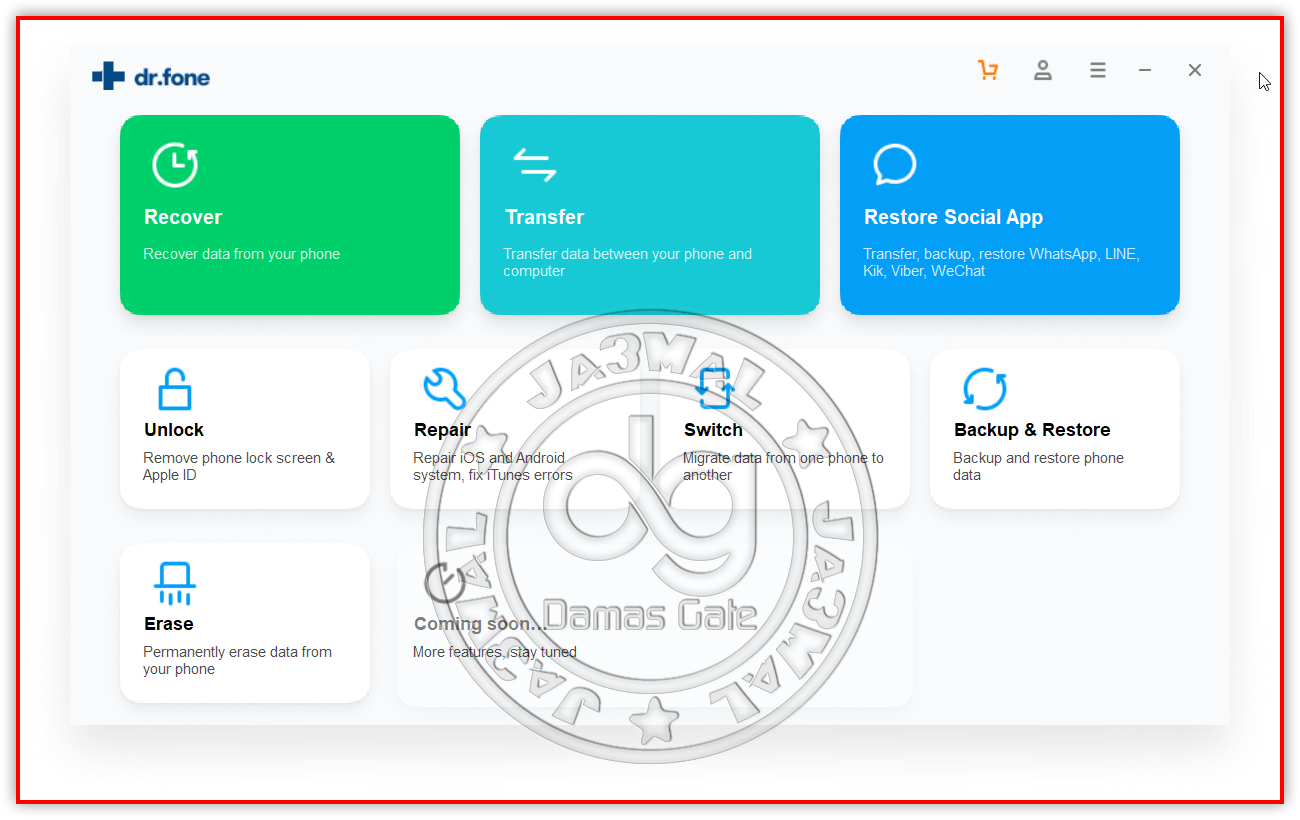This screenshot has height=820, width=1300.
Task: Click the Erase shredder icon
Action: coord(175,583)
